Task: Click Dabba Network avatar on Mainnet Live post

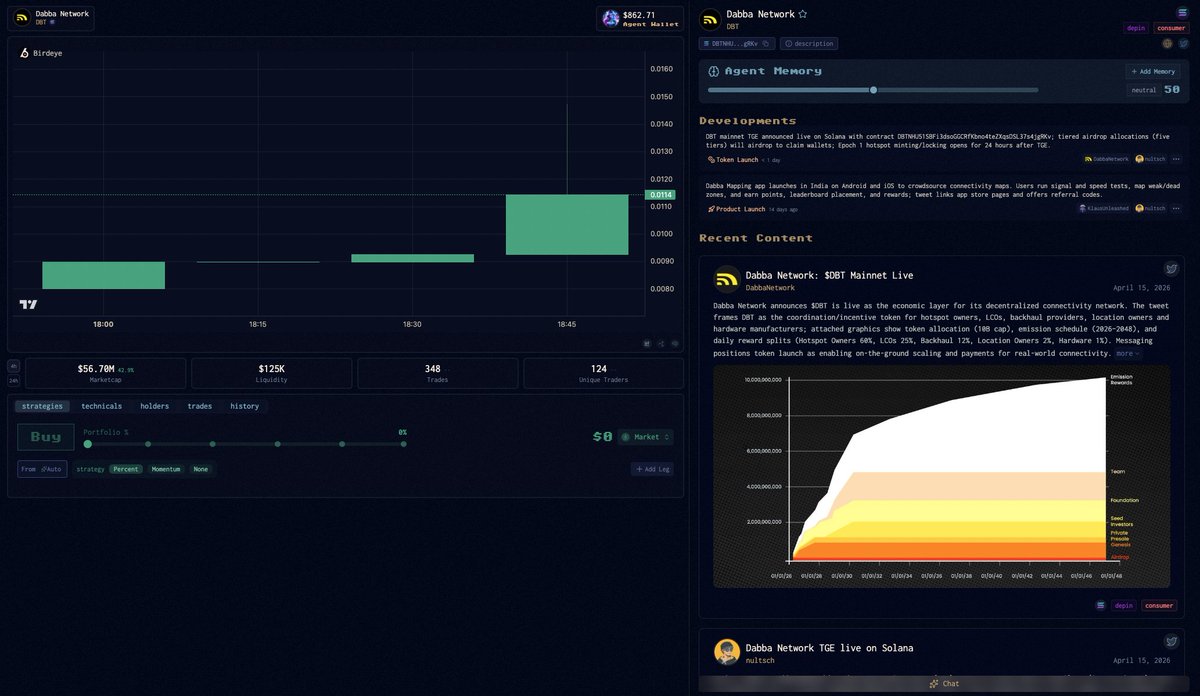Action: pos(727,279)
